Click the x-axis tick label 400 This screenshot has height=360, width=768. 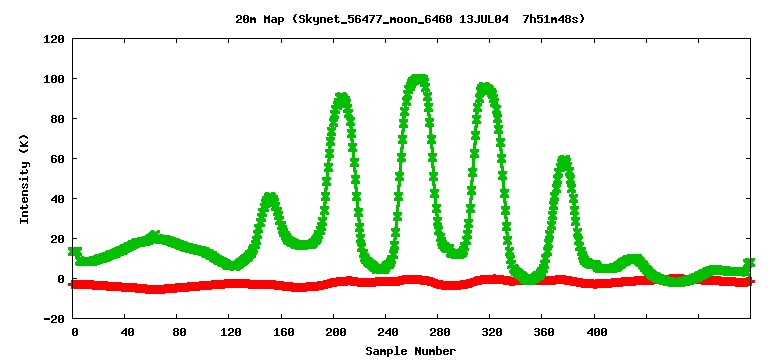[x=597, y=333]
